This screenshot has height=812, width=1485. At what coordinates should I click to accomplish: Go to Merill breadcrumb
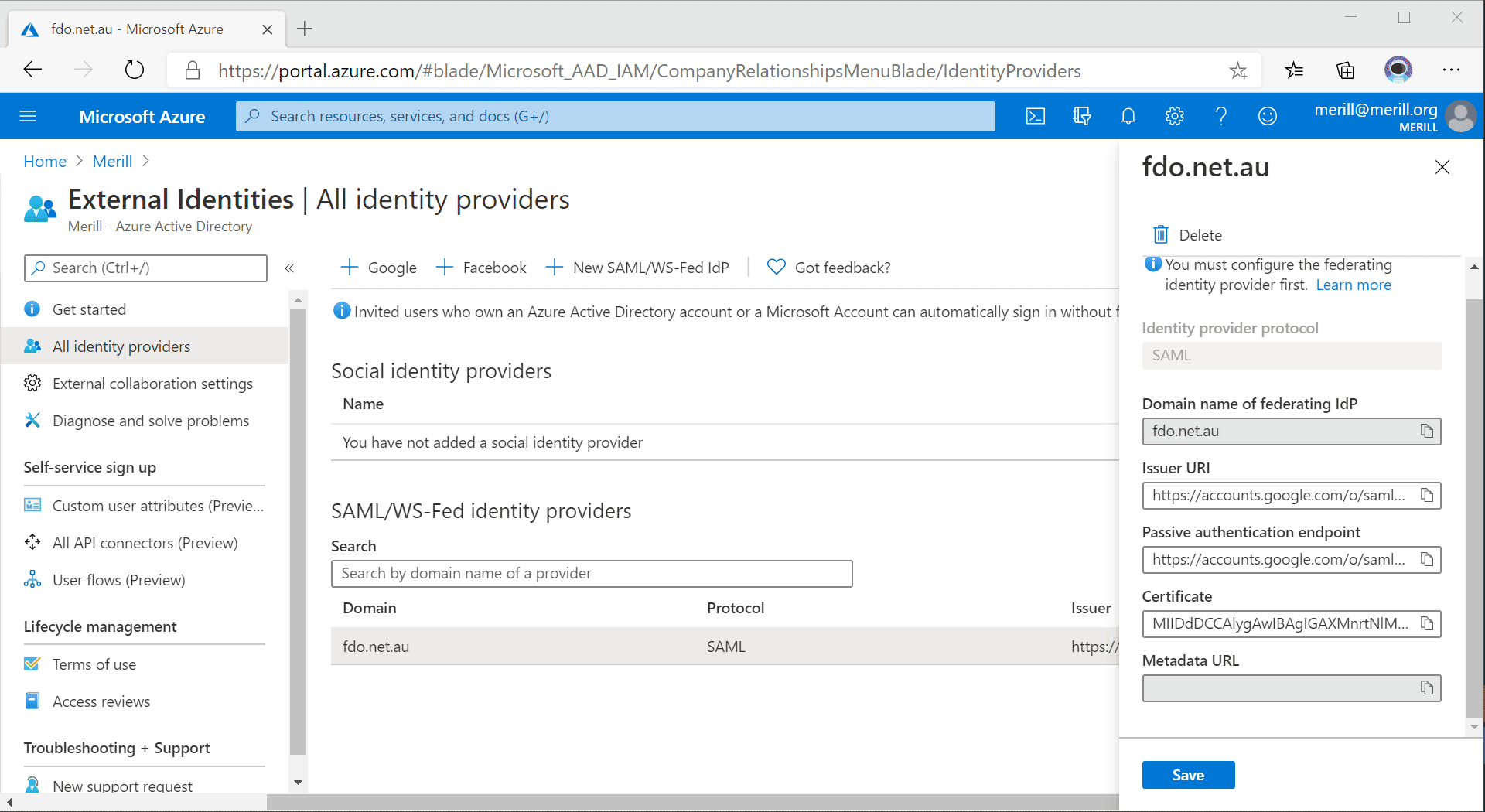tap(112, 162)
